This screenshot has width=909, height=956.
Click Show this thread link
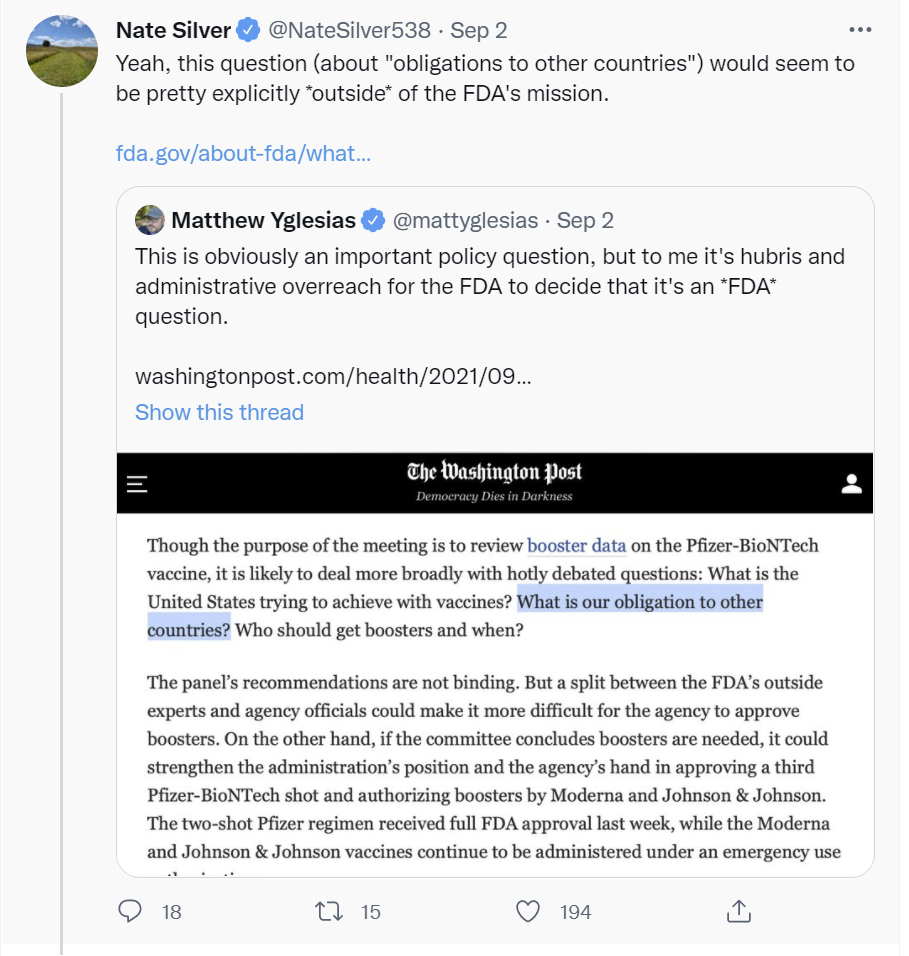tap(219, 412)
